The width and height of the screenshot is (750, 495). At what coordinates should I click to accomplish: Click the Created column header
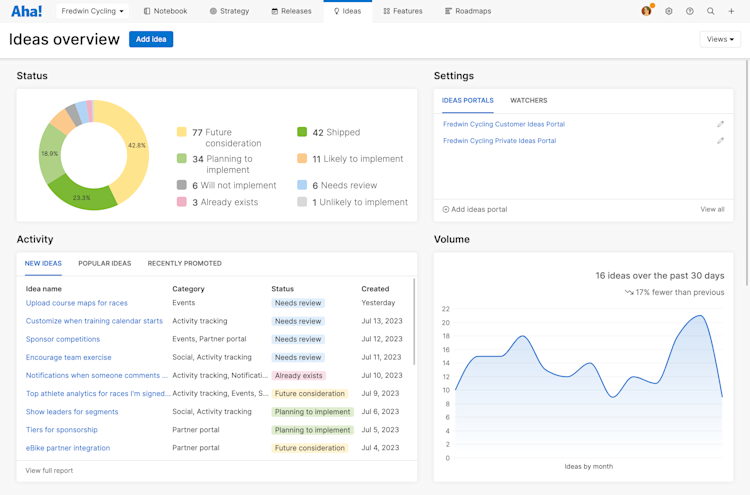click(x=375, y=289)
